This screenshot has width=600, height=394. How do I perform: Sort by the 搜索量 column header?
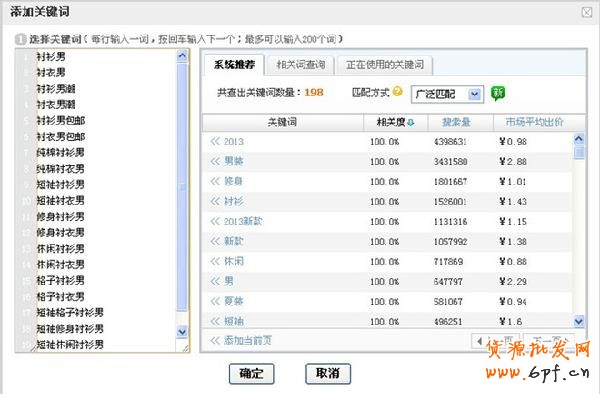pos(455,122)
